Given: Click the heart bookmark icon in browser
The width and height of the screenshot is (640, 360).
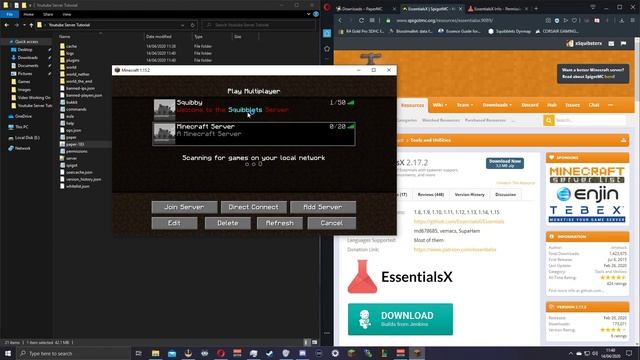Looking at the screenshot, I should point(574,20).
